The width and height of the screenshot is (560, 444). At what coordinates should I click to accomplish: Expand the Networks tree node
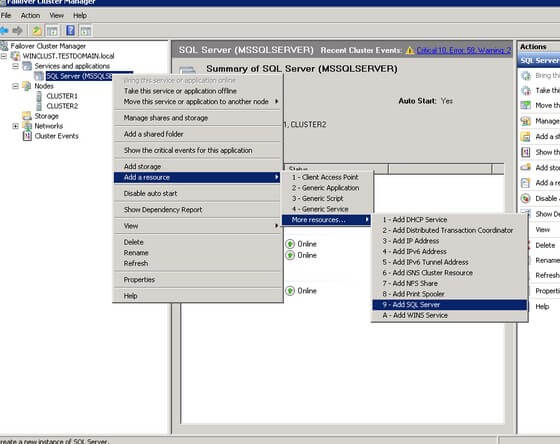click(x=15, y=126)
